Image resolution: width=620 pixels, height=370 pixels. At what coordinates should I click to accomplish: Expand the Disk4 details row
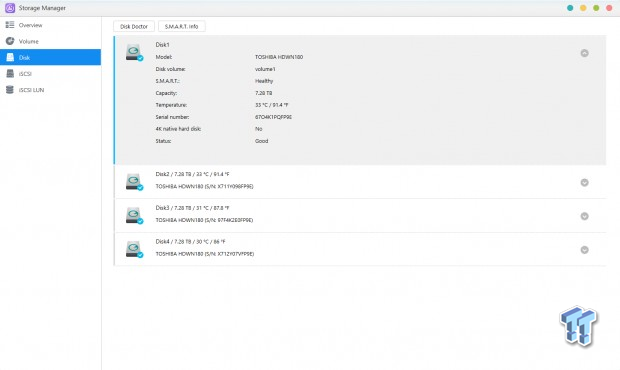584,250
